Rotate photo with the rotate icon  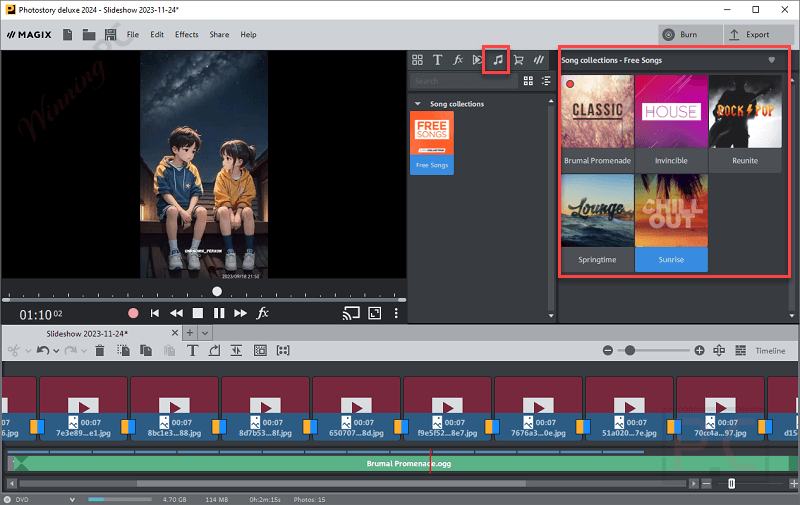[x=215, y=350]
